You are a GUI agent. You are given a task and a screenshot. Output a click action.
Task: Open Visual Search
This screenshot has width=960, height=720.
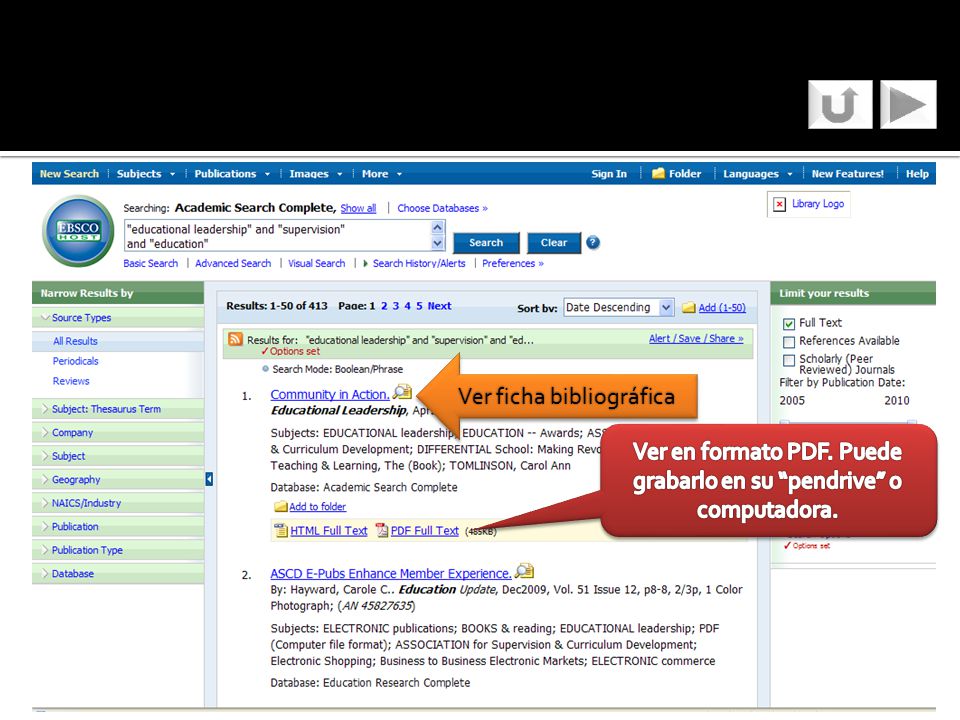(x=317, y=263)
